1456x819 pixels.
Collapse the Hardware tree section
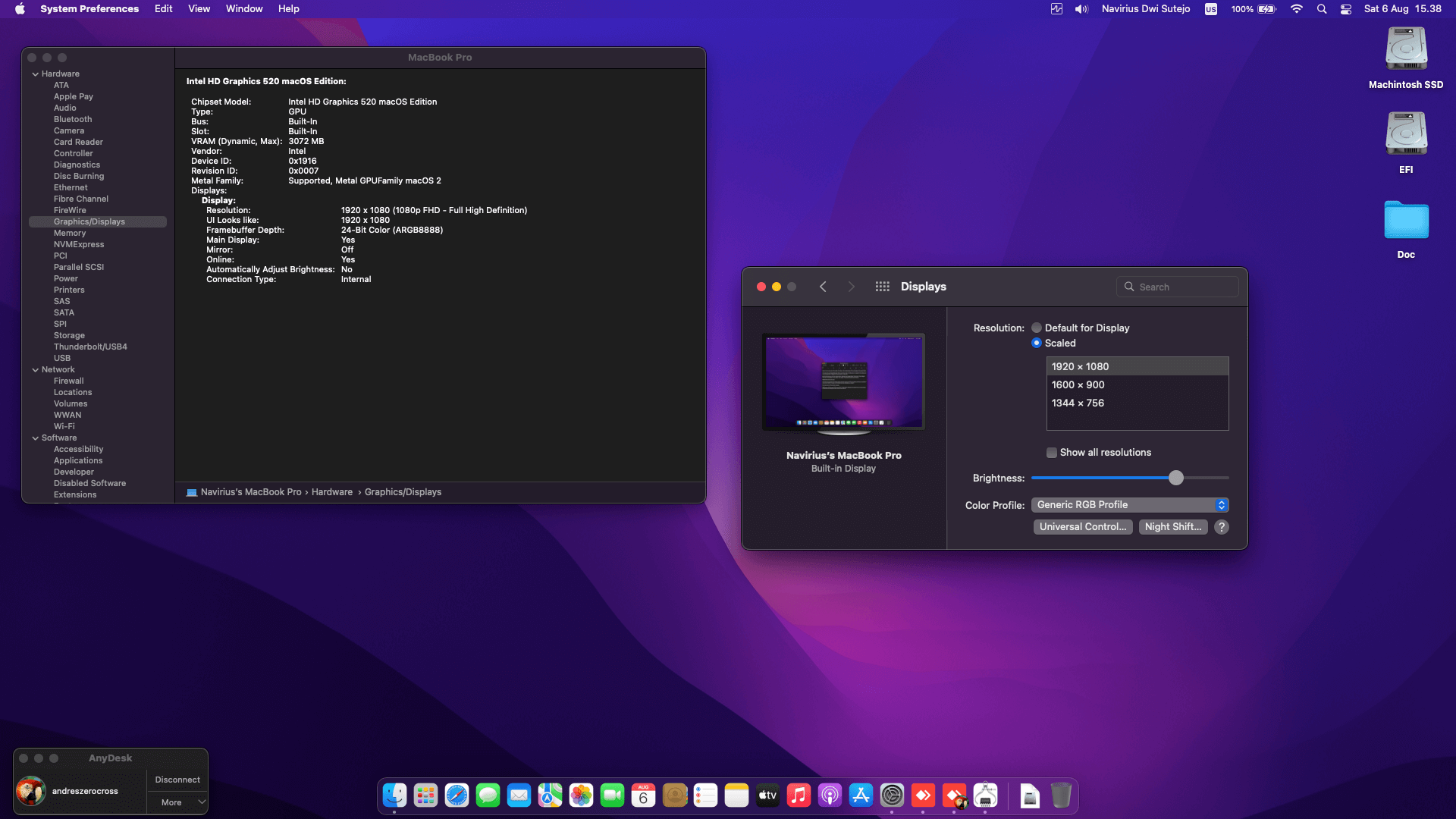pyautogui.click(x=36, y=74)
